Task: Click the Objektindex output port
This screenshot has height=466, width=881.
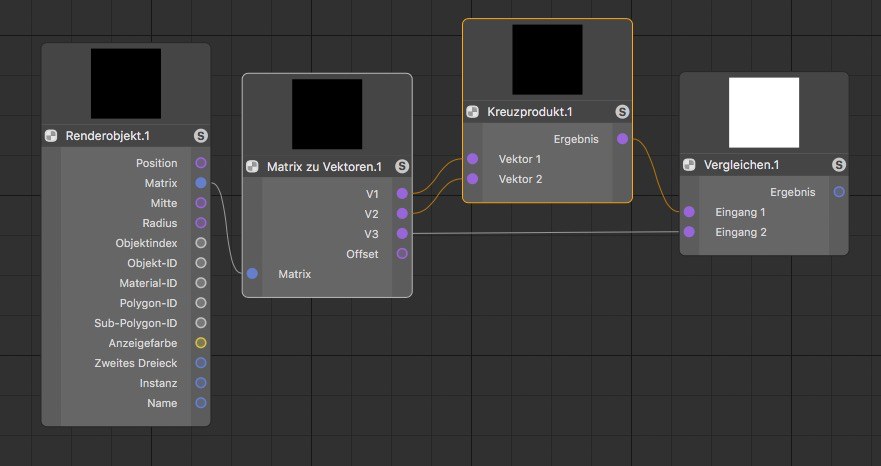Action: [x=201, y=243]
